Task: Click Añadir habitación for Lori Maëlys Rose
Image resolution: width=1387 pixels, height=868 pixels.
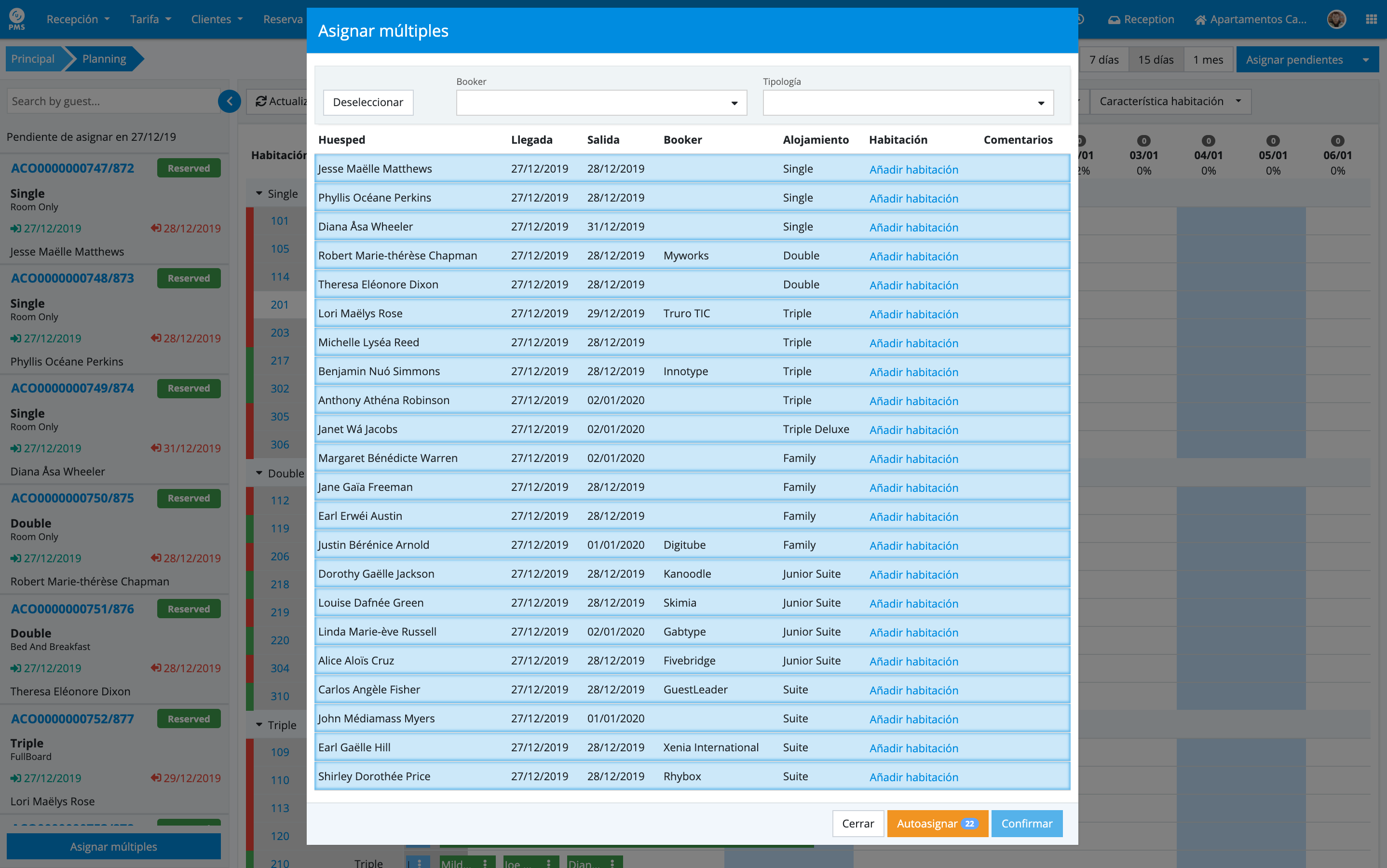Action: (913, 314)
